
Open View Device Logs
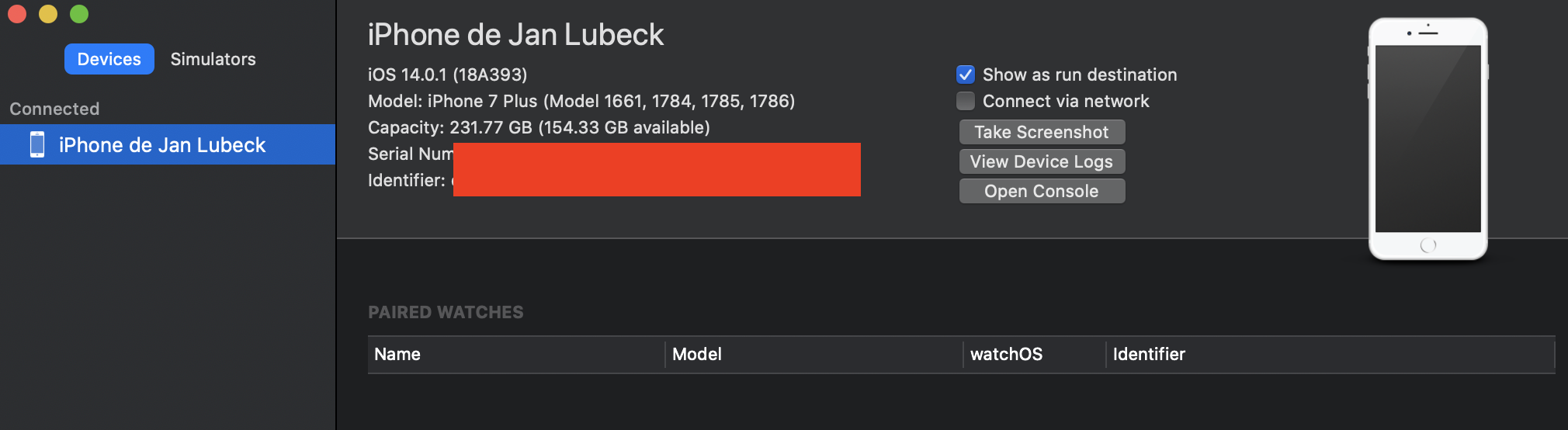(x=1042, y=161)
